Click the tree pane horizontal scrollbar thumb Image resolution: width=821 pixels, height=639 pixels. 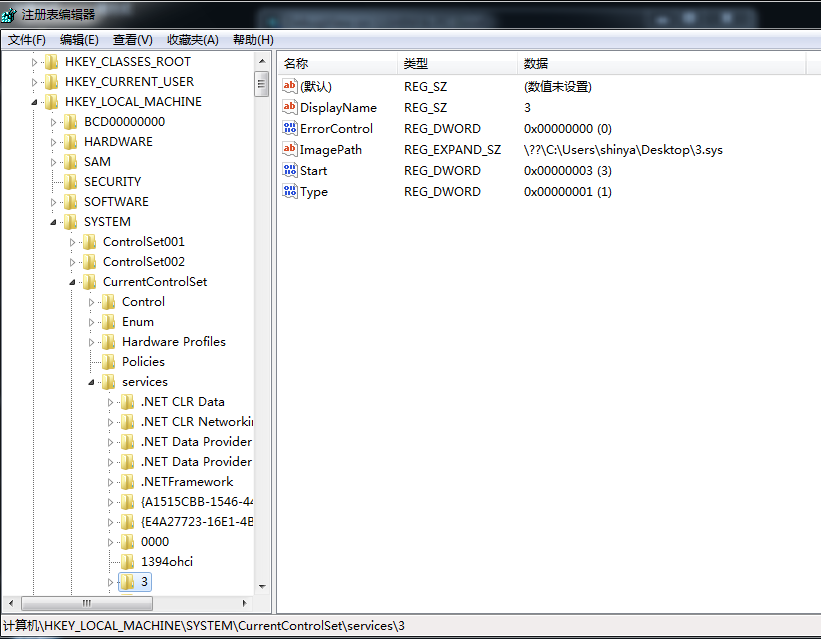click(x=87, y=603)
